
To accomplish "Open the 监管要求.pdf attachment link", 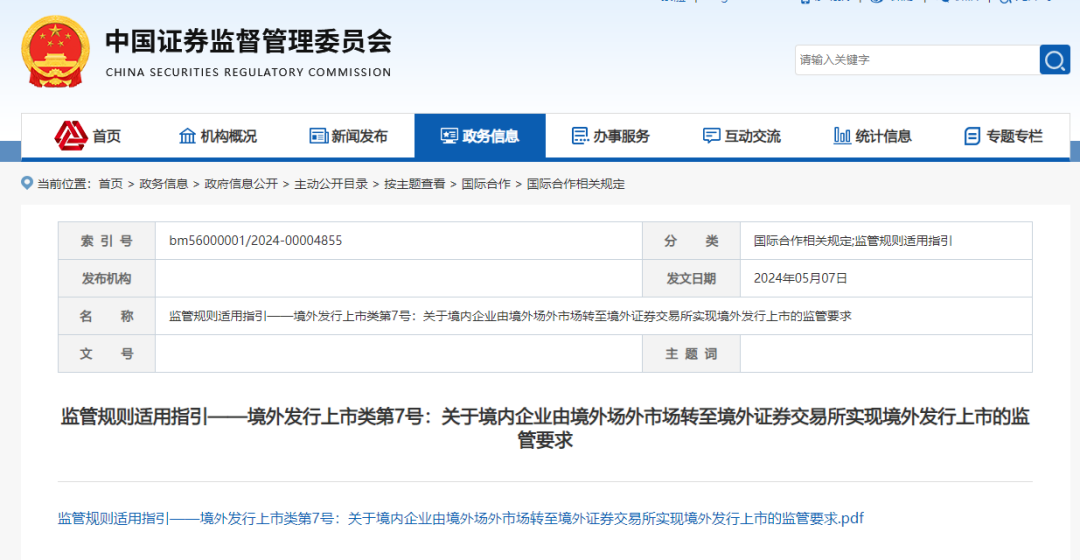I will [461, 519].
